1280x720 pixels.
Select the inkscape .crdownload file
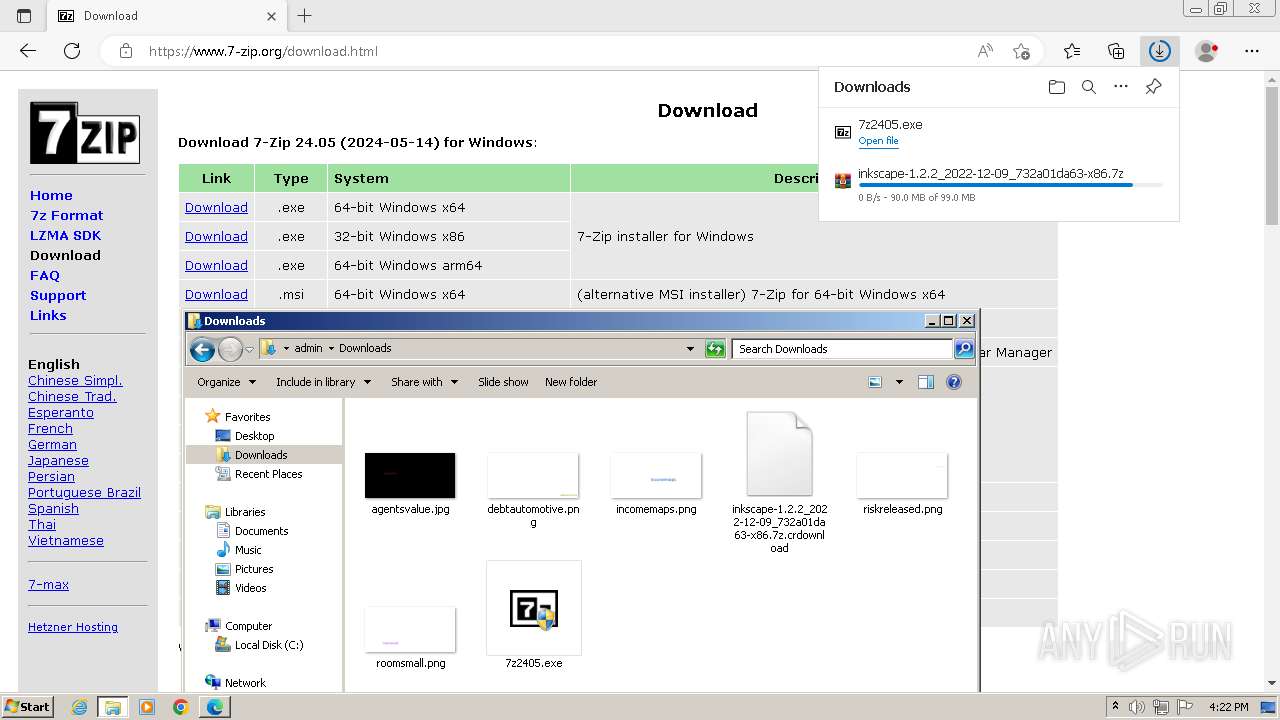point(779,482)
